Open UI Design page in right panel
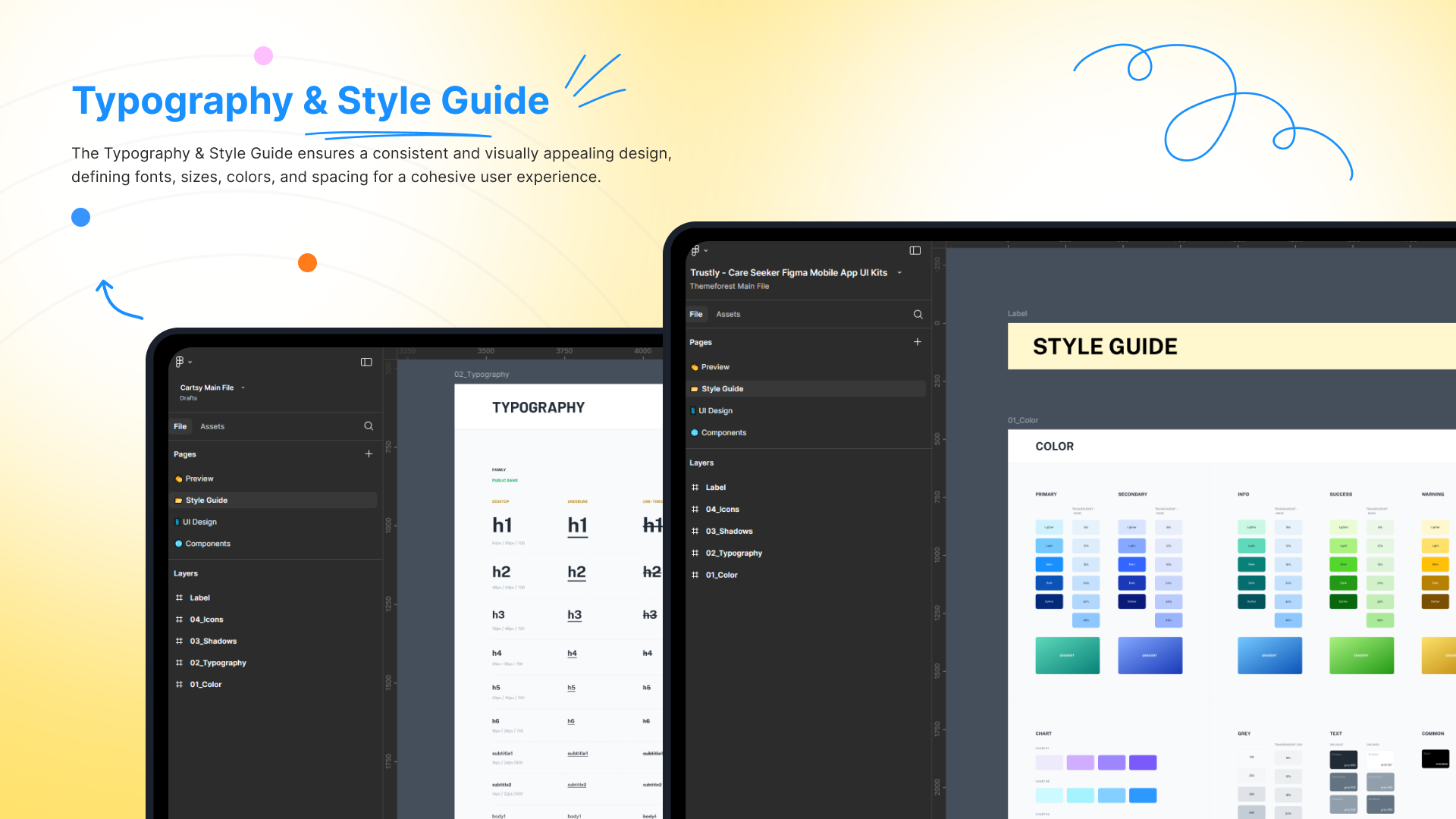The image size is (1456, 819). tap(715, 411)
